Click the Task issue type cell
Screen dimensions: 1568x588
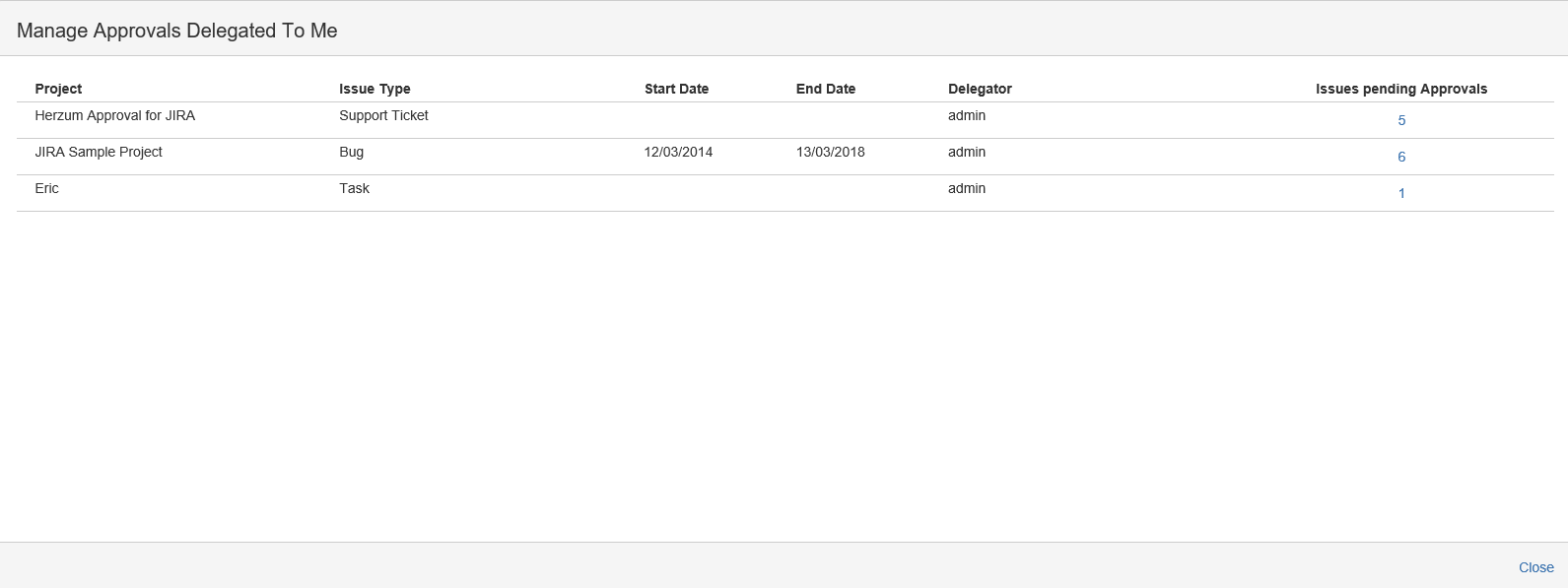354,188
